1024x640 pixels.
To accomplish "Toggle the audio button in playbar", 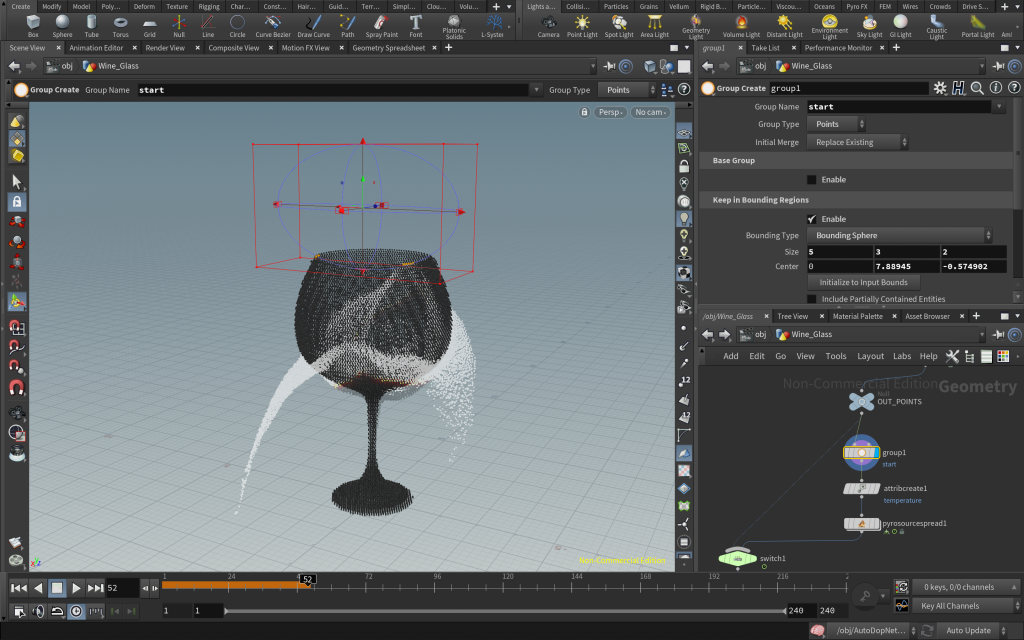I will (x=39, y=611).
